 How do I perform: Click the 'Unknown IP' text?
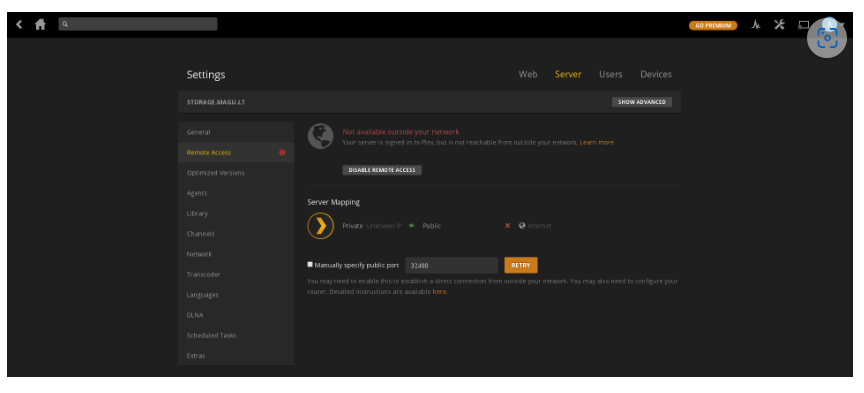[384, 226]
